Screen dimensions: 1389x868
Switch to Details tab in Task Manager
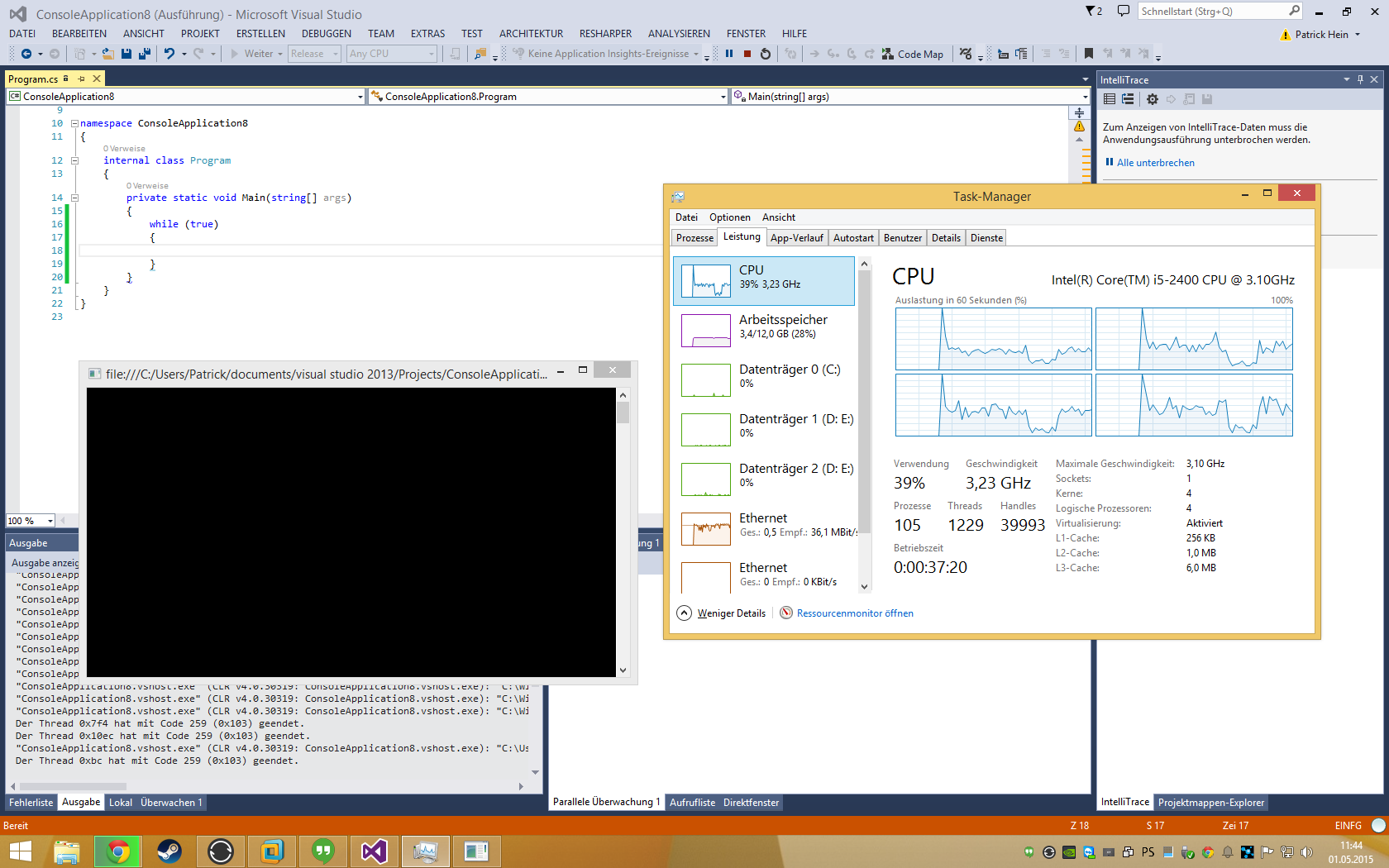(946, 238)
